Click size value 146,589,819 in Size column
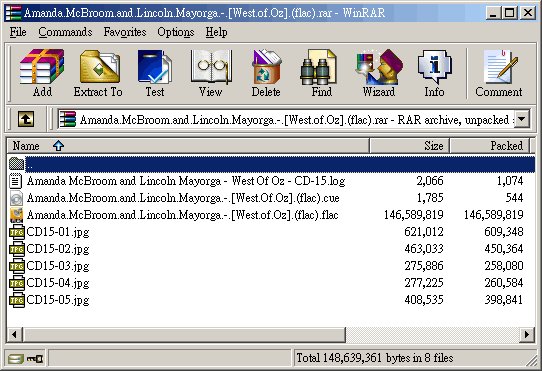Viewport: 542px width, 371px height. pyautogui.click(x=413, y=215)
